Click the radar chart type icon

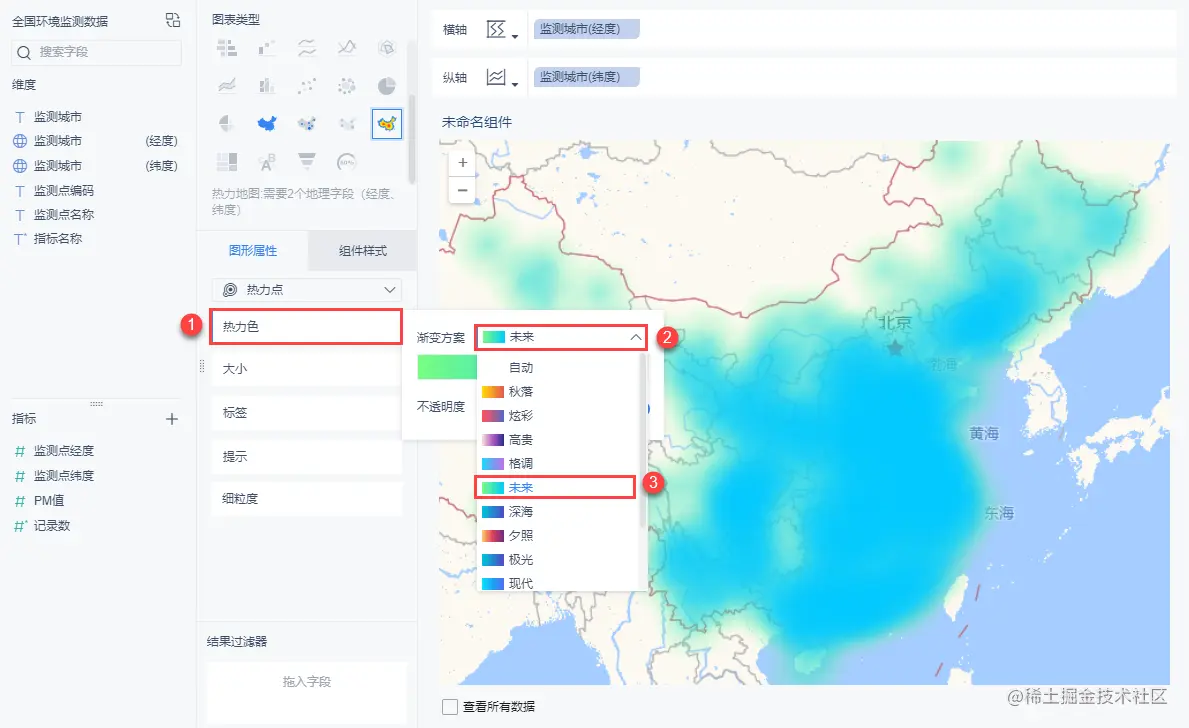pos(388,47)
